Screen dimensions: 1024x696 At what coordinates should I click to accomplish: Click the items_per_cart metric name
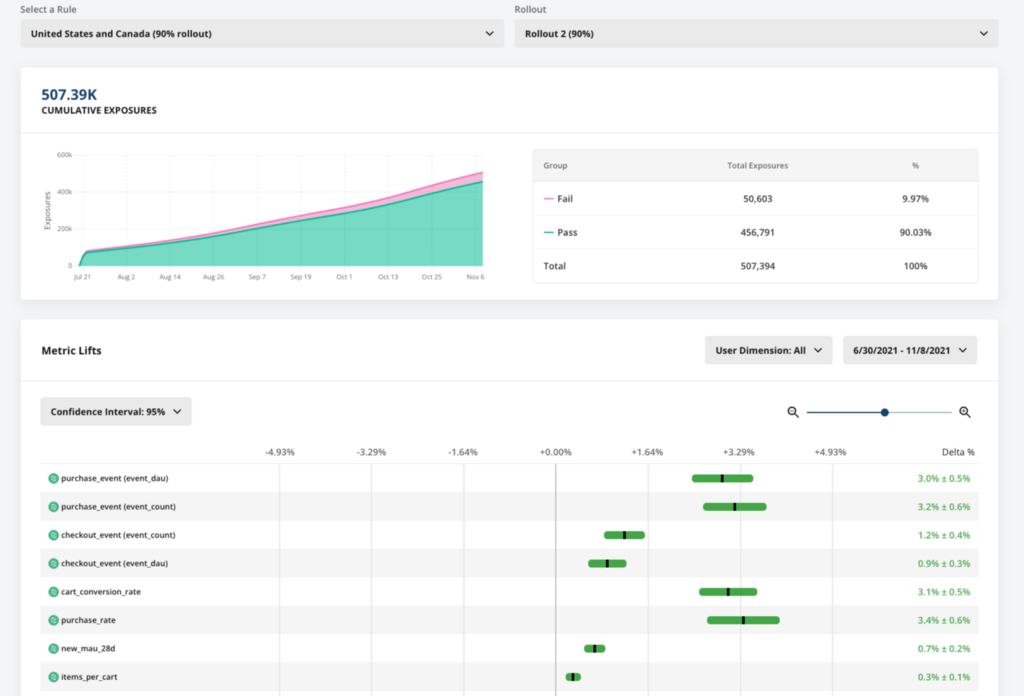click(x=89, y=677)
